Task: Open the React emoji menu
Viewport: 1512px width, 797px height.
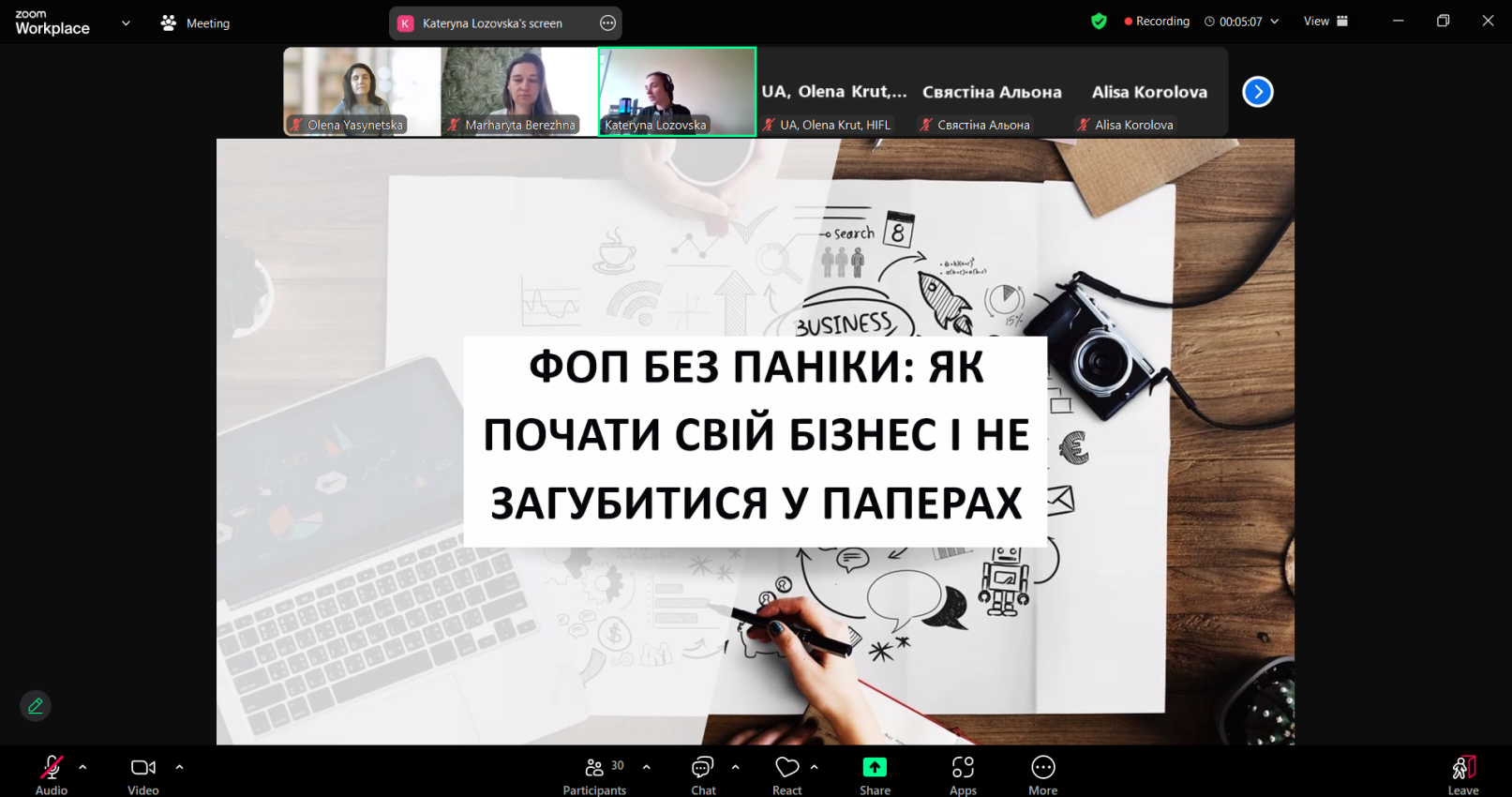Action: click(786, 774)
